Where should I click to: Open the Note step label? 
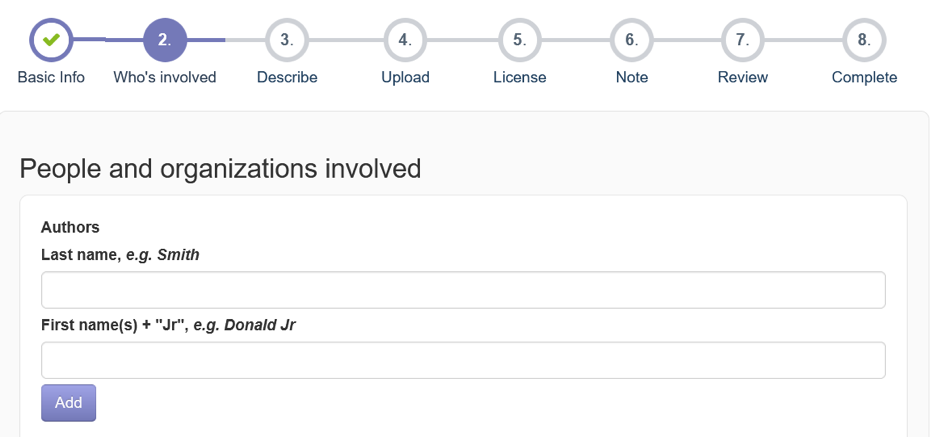click(x=632, y=77)
